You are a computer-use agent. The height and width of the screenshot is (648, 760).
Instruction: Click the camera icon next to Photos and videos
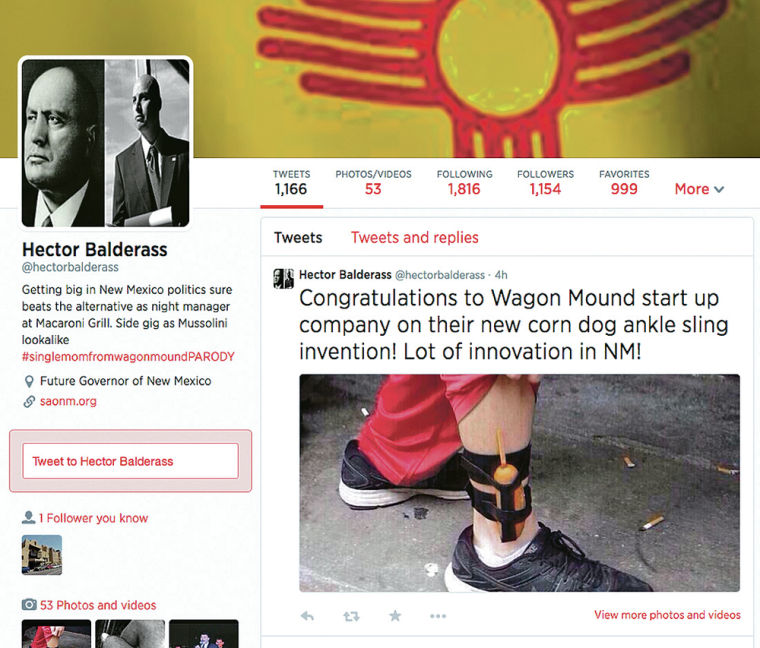tap(29, 605)
